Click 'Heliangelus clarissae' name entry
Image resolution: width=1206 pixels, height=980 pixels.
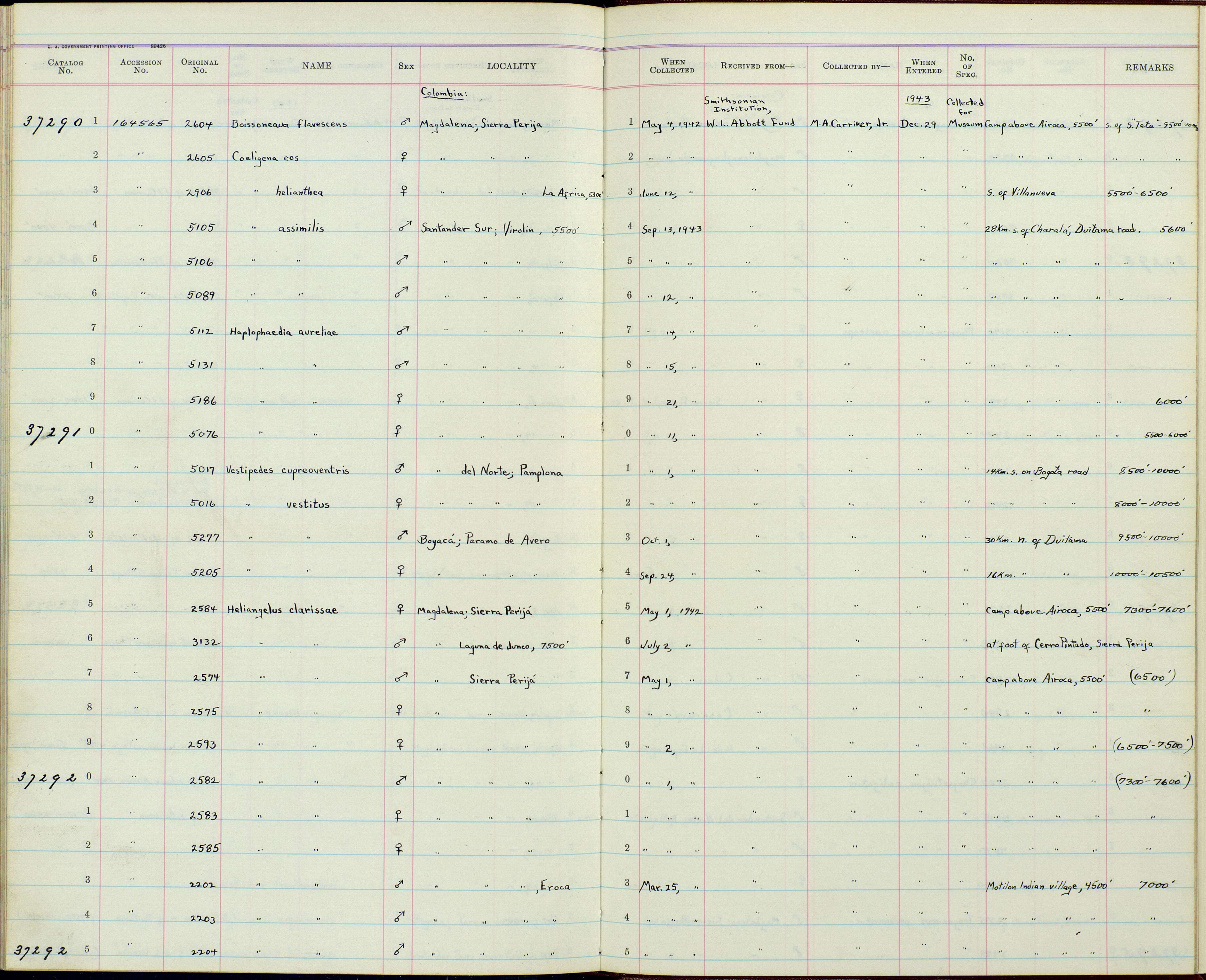[x=282, y=610]
